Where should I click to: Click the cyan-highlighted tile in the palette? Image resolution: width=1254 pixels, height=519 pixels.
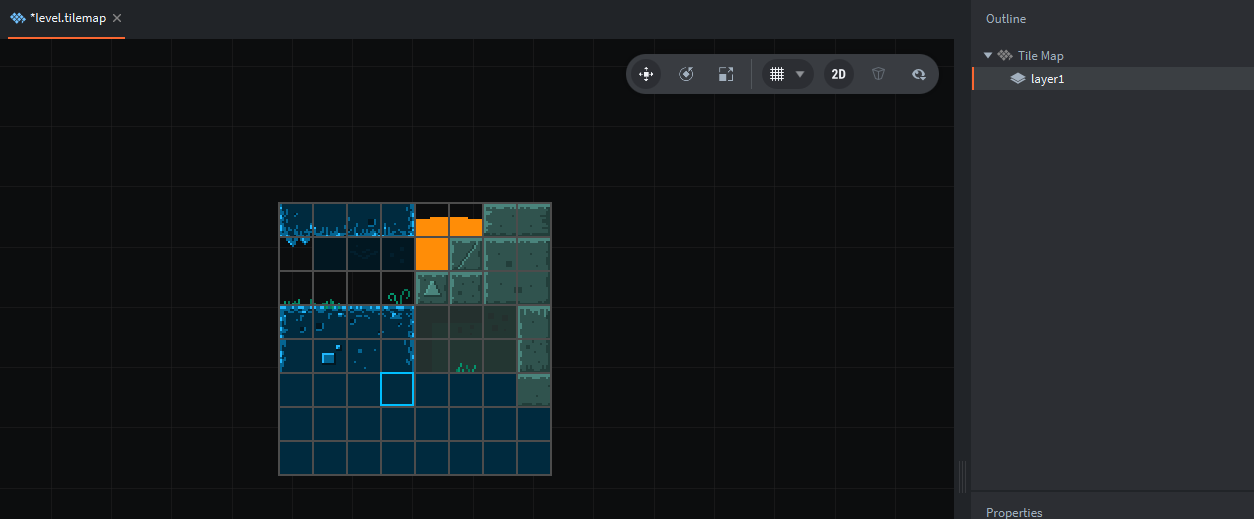[397, 389]
